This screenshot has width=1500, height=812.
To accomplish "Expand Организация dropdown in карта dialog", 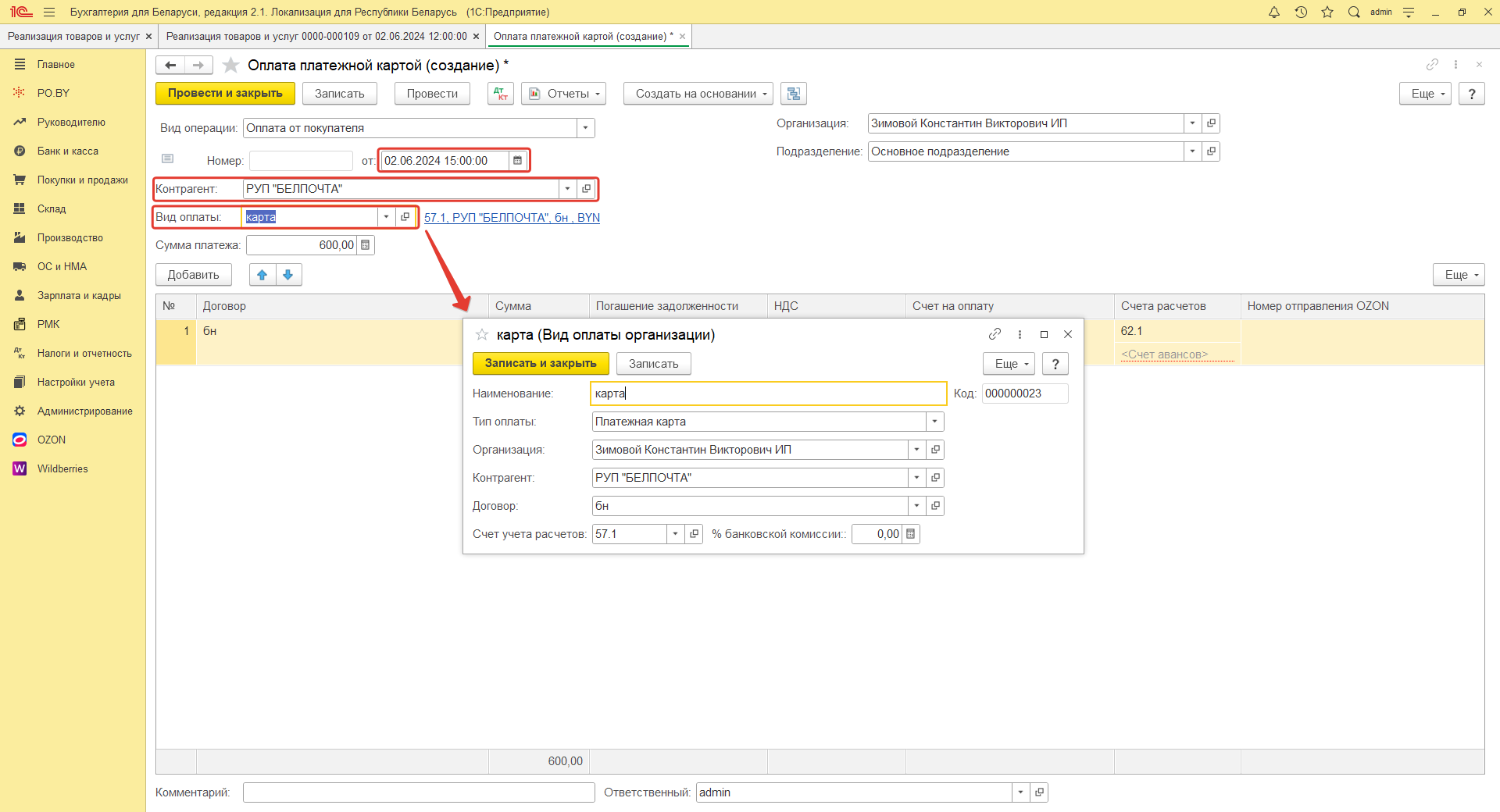I will pos(916,450).
